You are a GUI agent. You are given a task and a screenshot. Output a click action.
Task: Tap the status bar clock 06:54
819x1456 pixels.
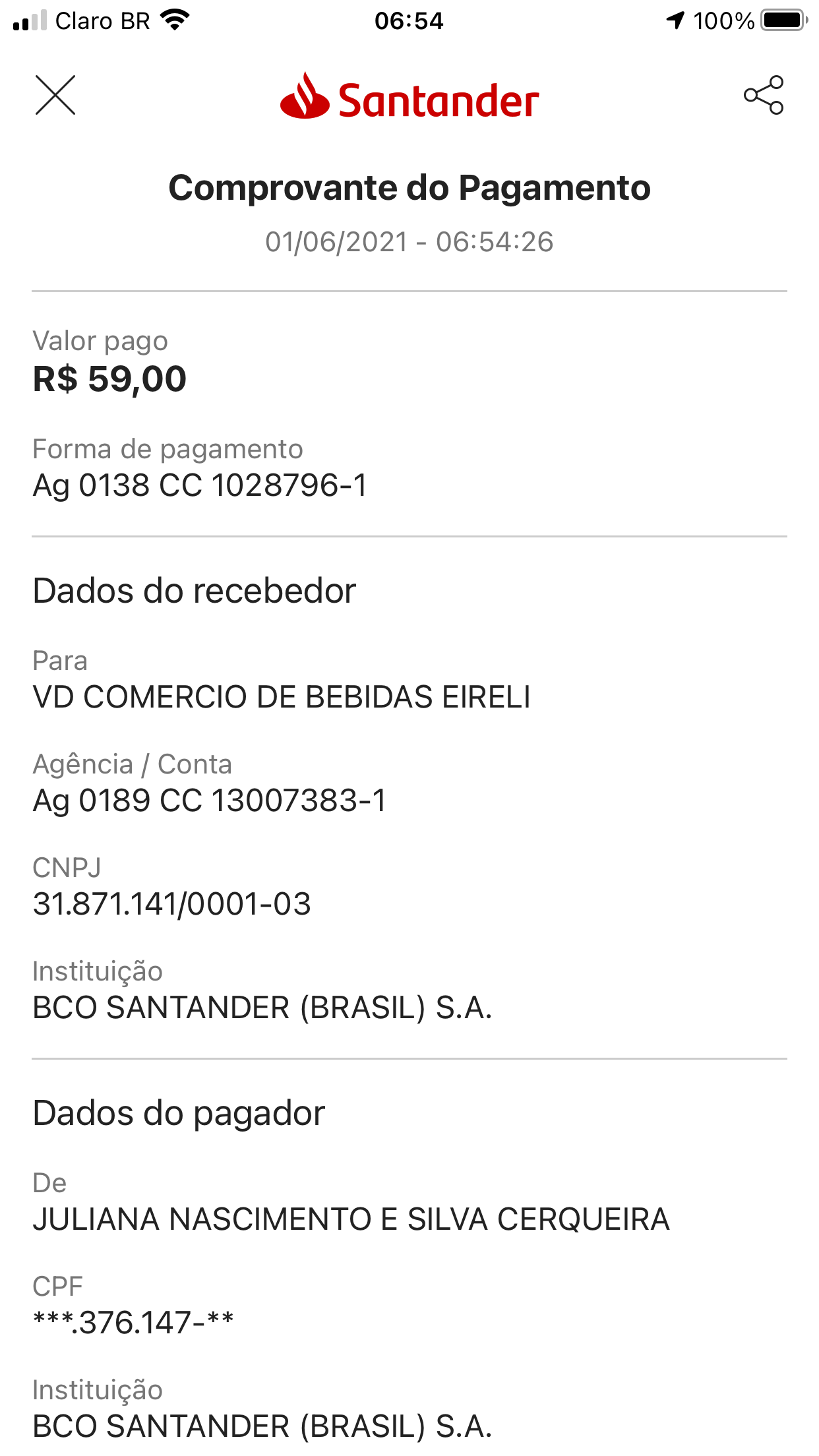pos(409,21)
